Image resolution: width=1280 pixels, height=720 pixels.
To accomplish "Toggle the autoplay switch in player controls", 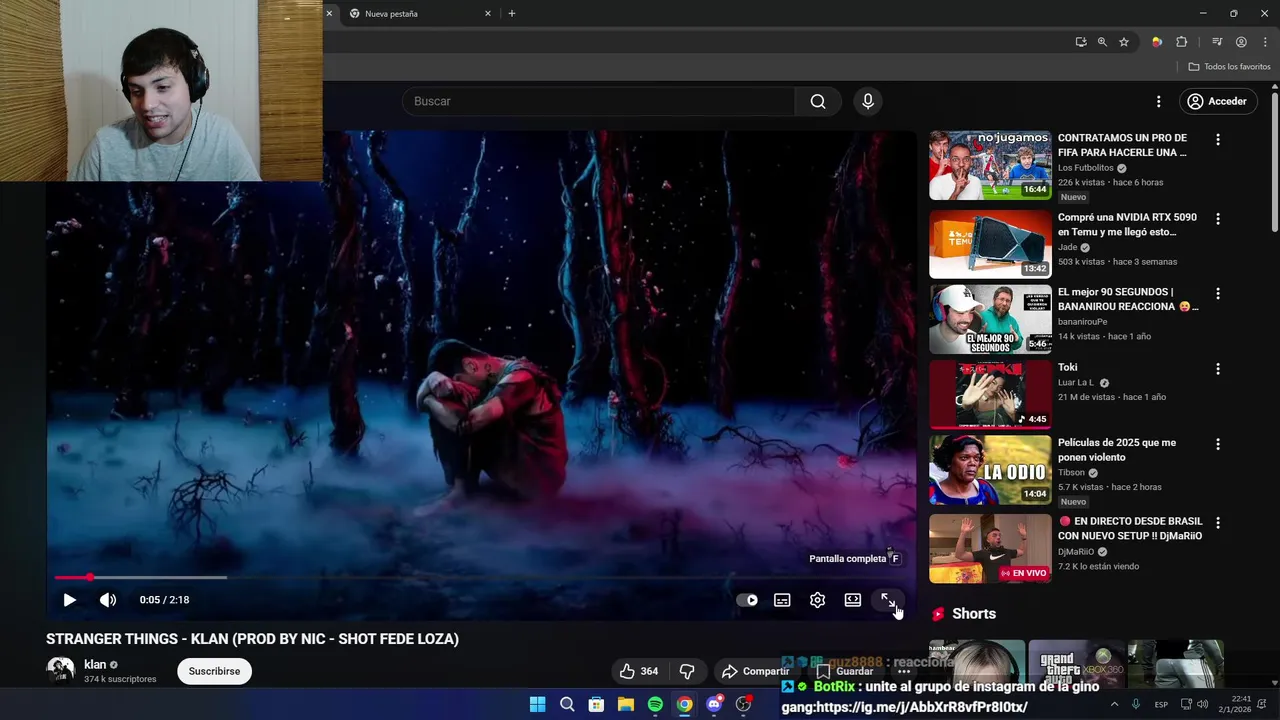I will pos(747,600).
